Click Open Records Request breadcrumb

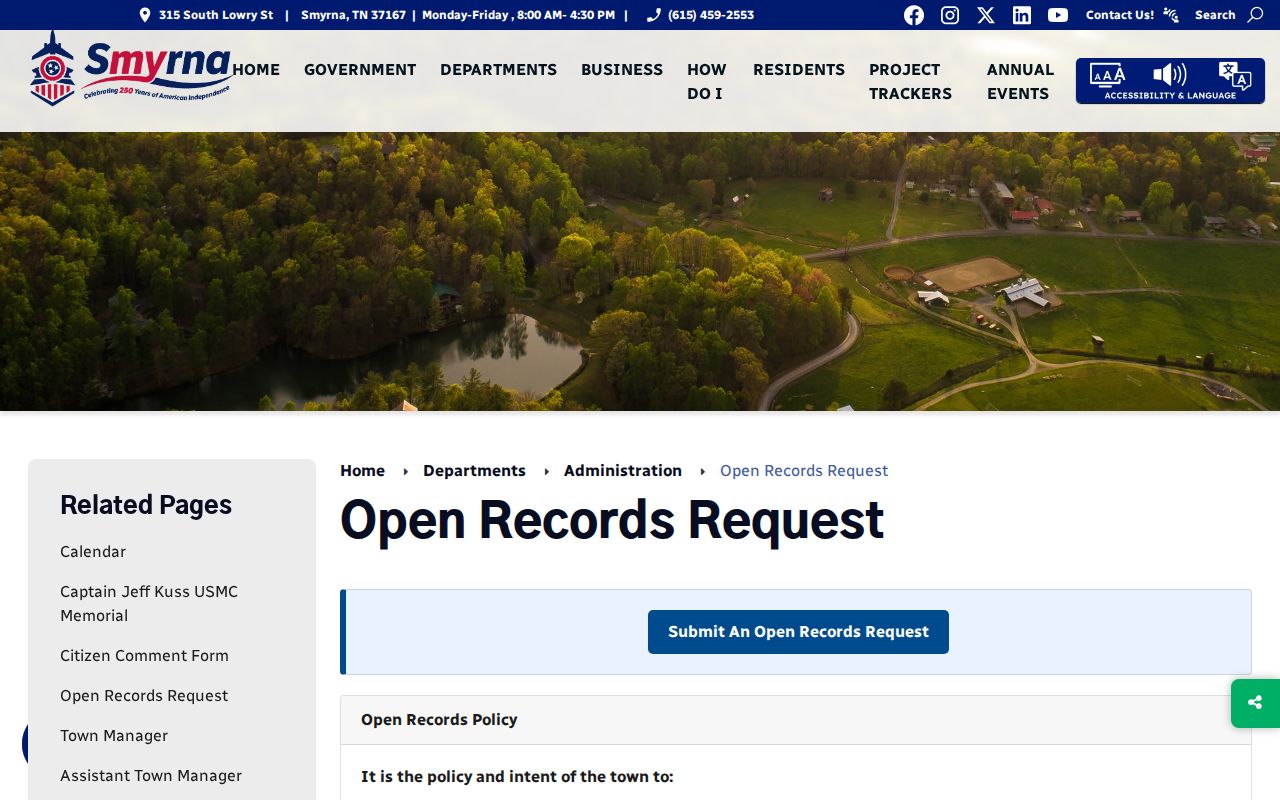coord(804,471)
